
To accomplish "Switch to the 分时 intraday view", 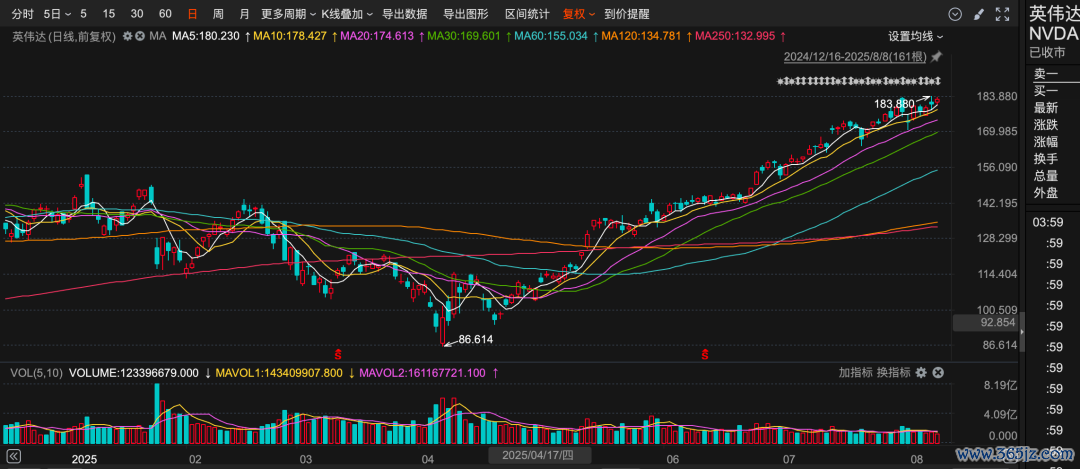I will (22, 14).
